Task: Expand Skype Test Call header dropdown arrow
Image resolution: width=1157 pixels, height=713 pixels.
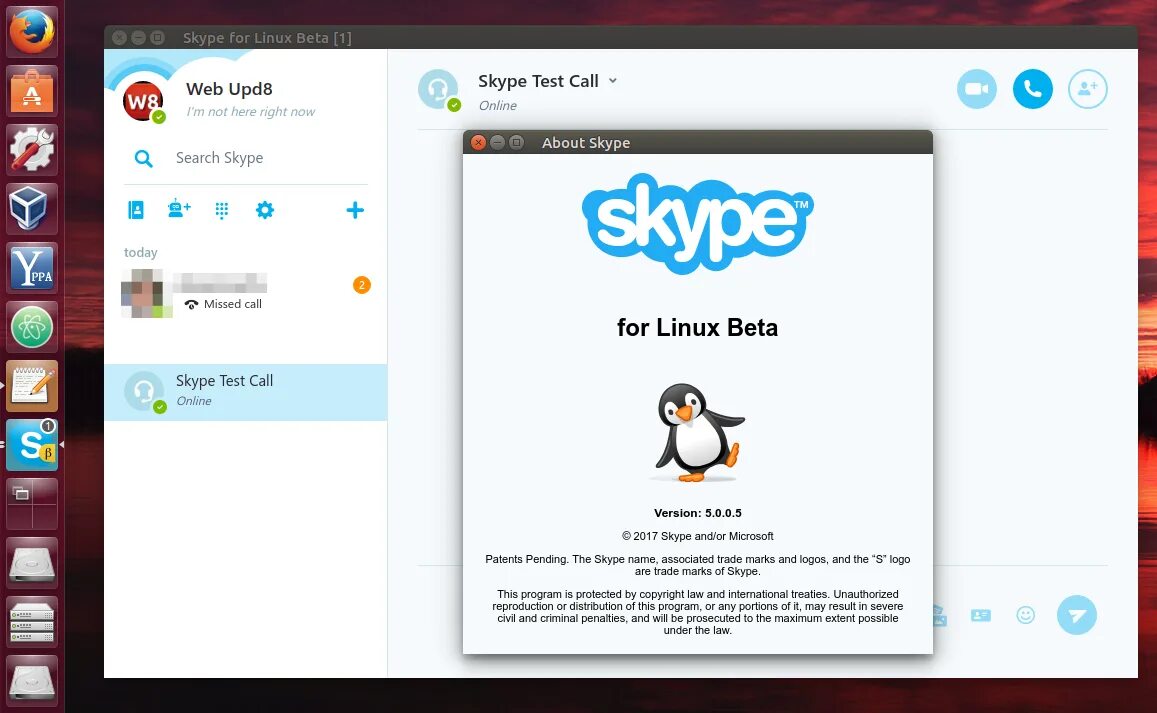Action: tap(612, 81)
